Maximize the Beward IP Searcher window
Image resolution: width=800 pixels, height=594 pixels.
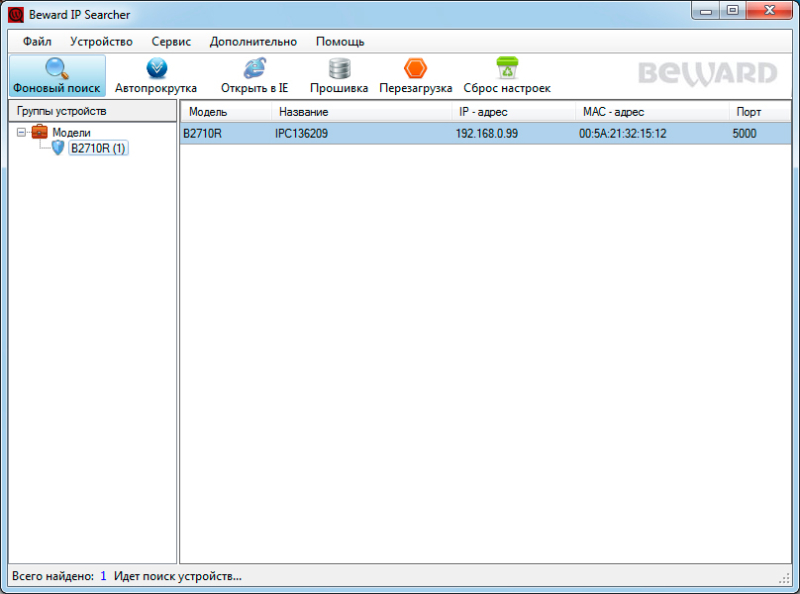(733, 11)
